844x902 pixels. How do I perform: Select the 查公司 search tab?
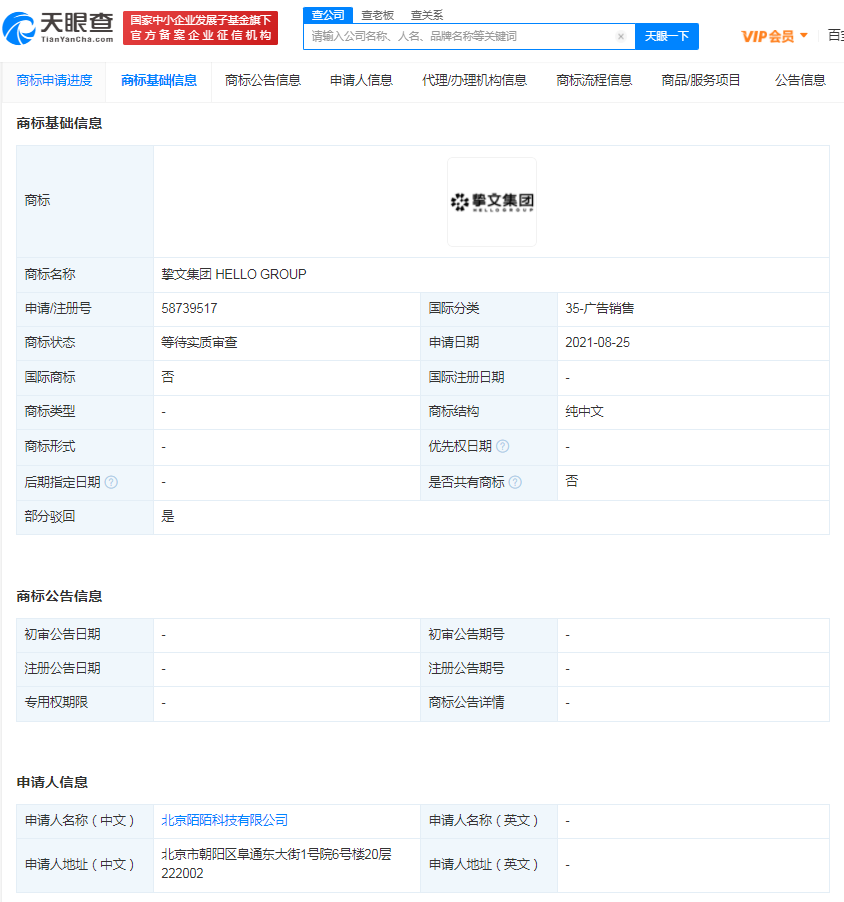pyautogui.click(x=328, y=15)
